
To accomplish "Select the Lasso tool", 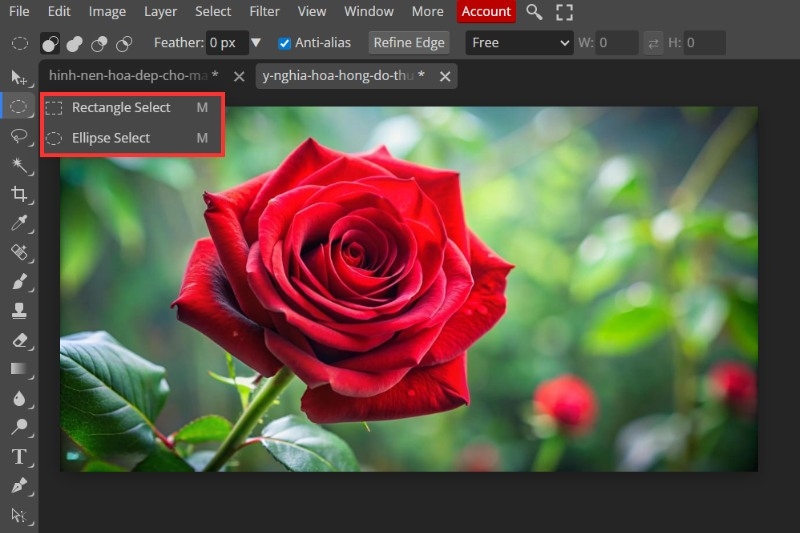I will (19, 136).
